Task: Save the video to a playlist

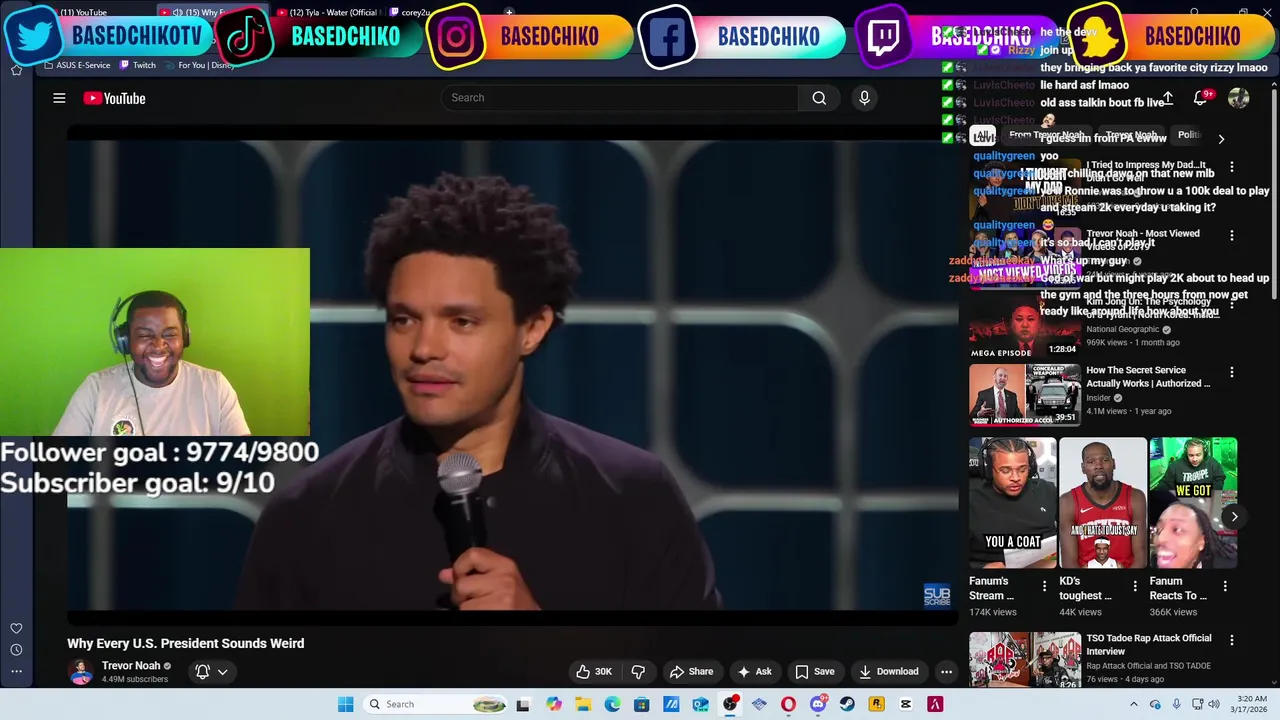Action: (814, 672)
